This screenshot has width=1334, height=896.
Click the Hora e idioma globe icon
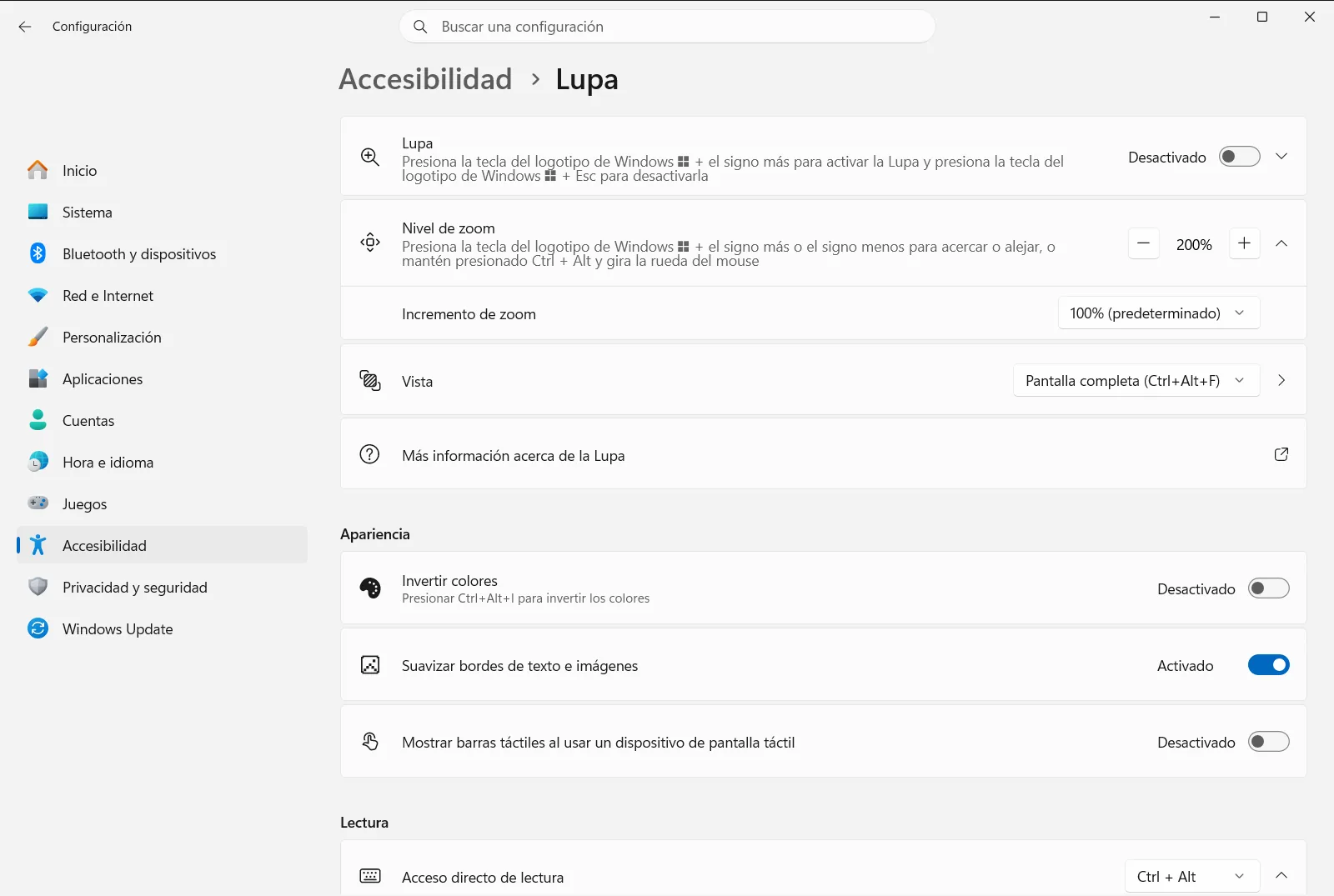[38, 462]
